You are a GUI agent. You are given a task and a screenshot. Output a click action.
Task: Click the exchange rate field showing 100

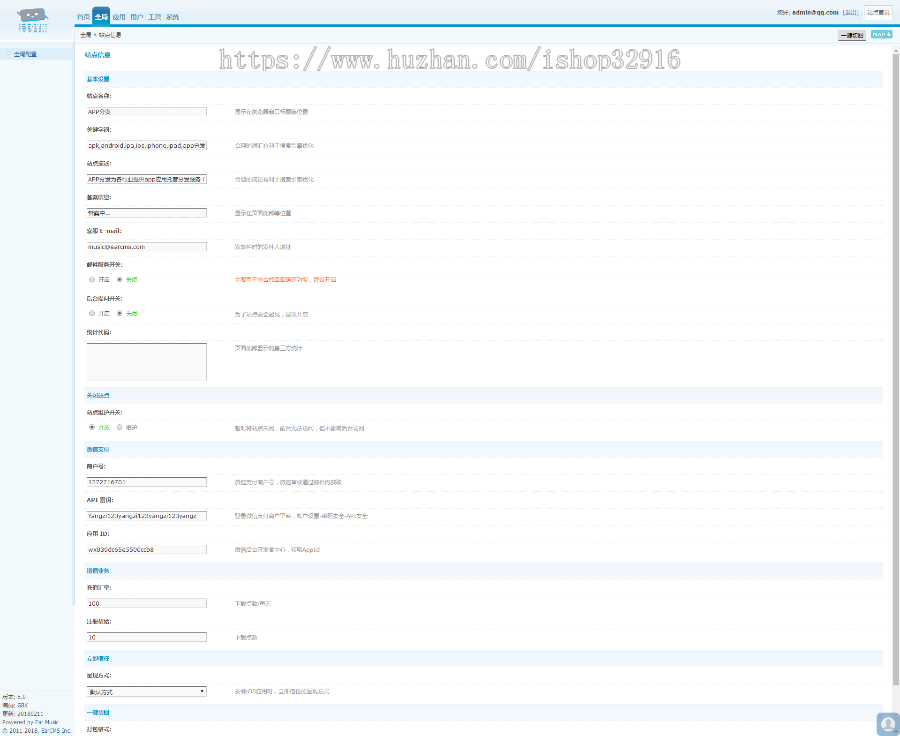click(x=146, y=603)
